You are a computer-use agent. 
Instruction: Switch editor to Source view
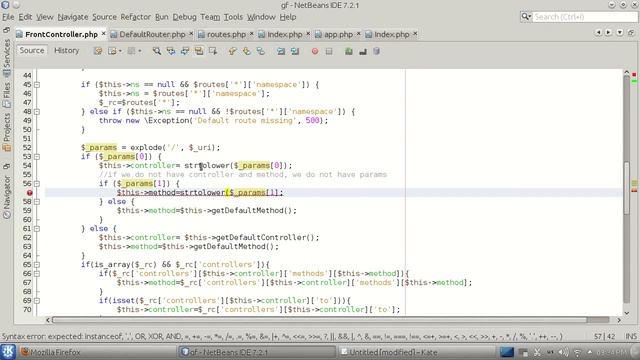(32, 50)
